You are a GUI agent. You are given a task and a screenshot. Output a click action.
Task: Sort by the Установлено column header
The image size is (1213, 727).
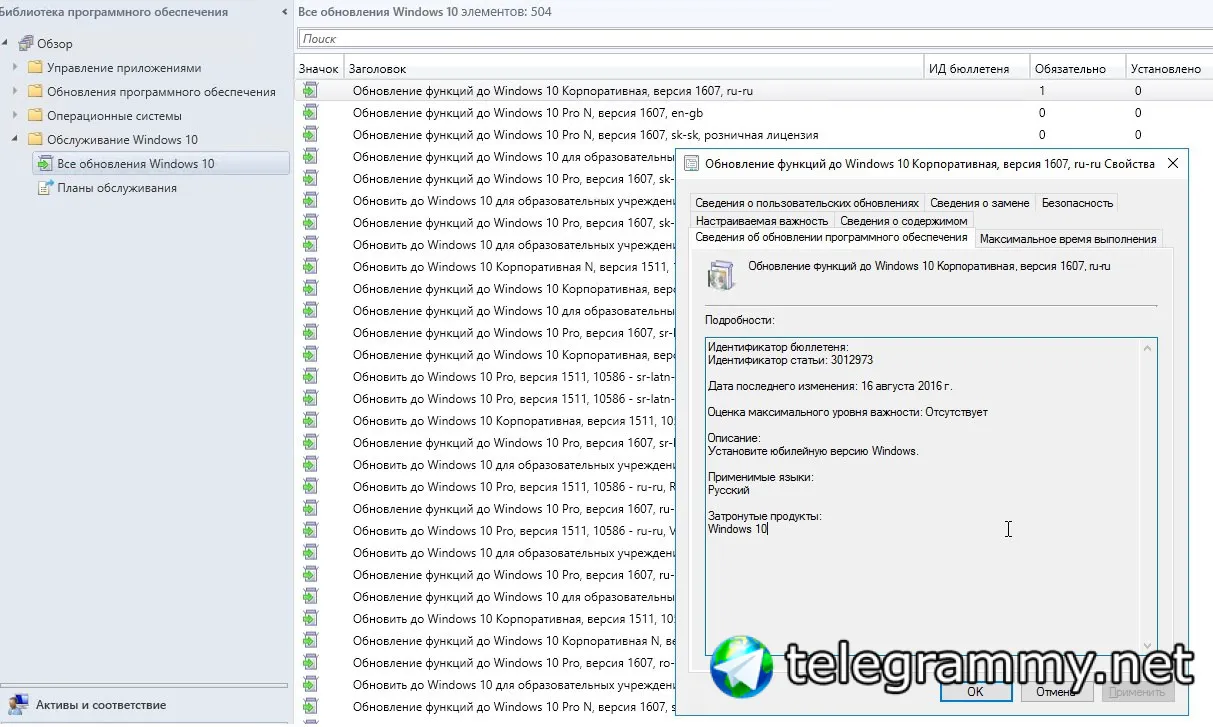[x=1169, y=69]
